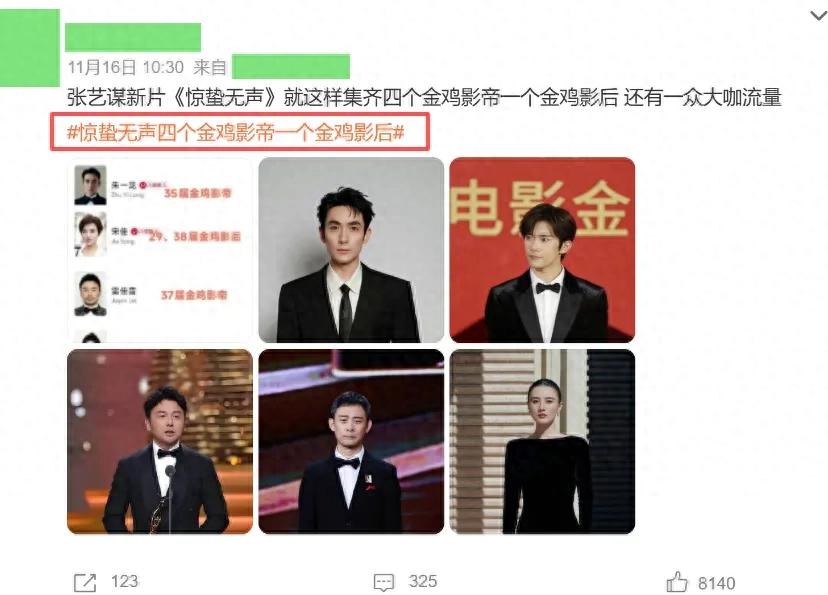Open photo of man in black tie
The image size is (828, 595).
[x=351, y=250]
